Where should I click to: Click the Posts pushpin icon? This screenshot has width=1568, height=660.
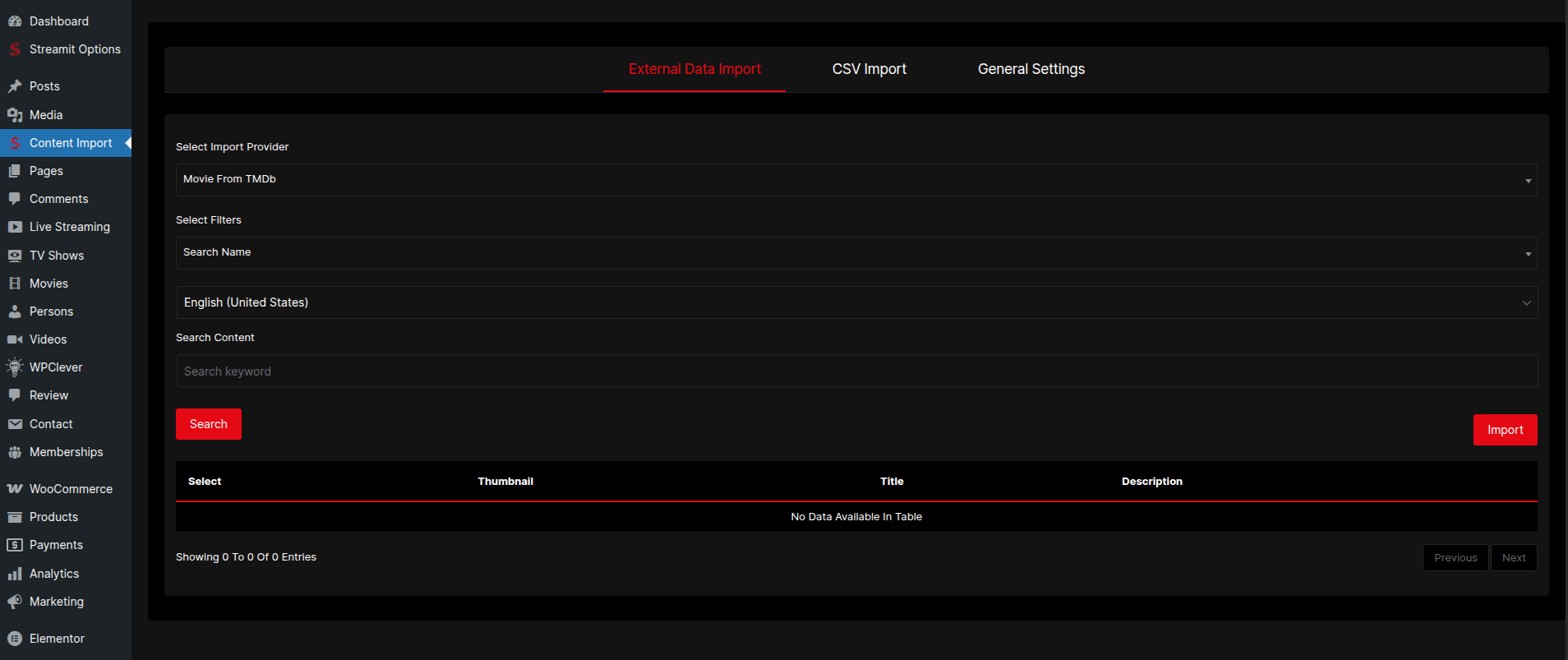(x=15, y=86)
